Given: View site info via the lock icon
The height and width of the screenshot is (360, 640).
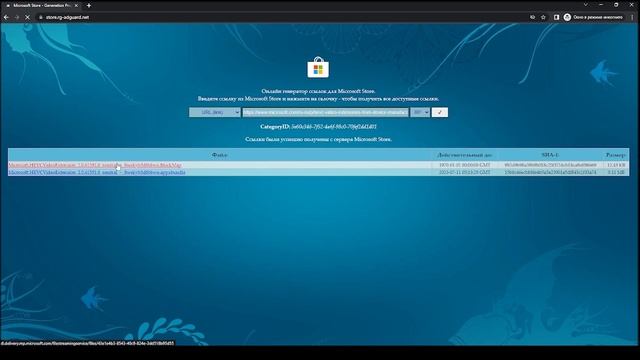Looking at the screenshot, I should pyautogui.click(x=40, y=17).
